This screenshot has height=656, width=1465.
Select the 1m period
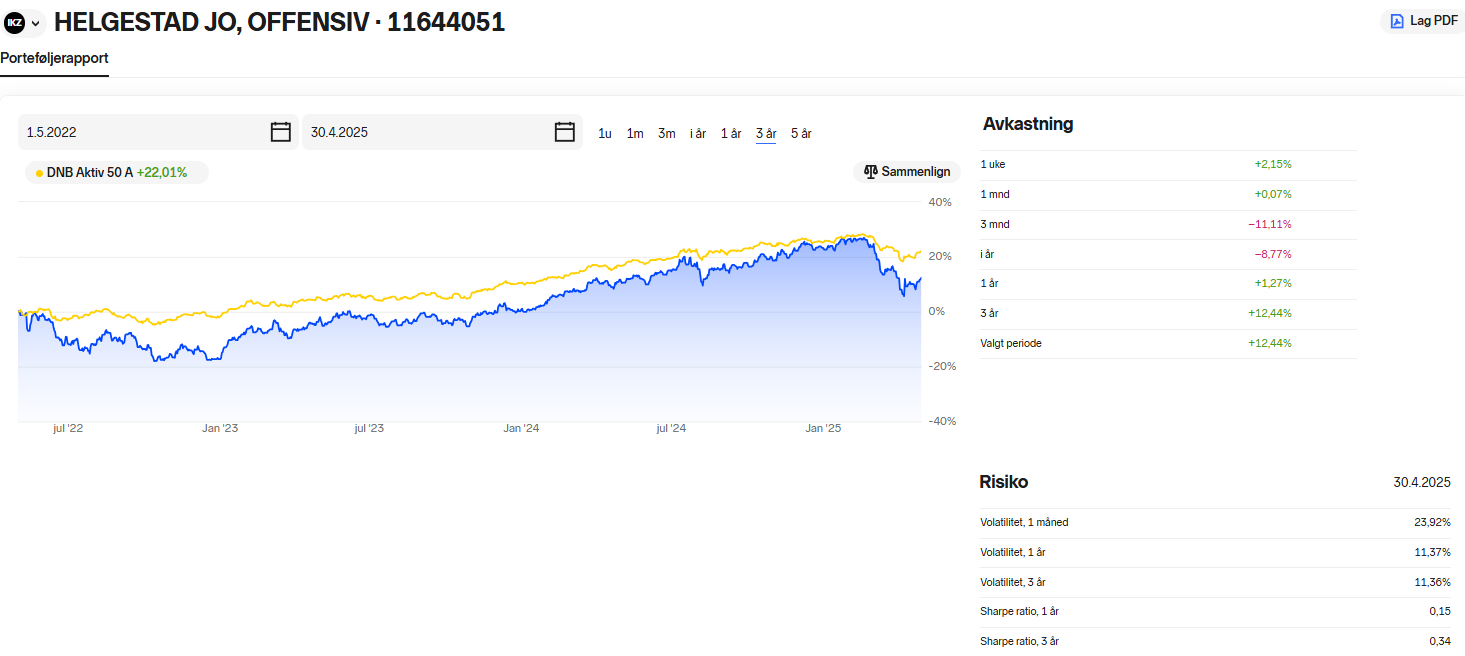(x=635, y=133)
